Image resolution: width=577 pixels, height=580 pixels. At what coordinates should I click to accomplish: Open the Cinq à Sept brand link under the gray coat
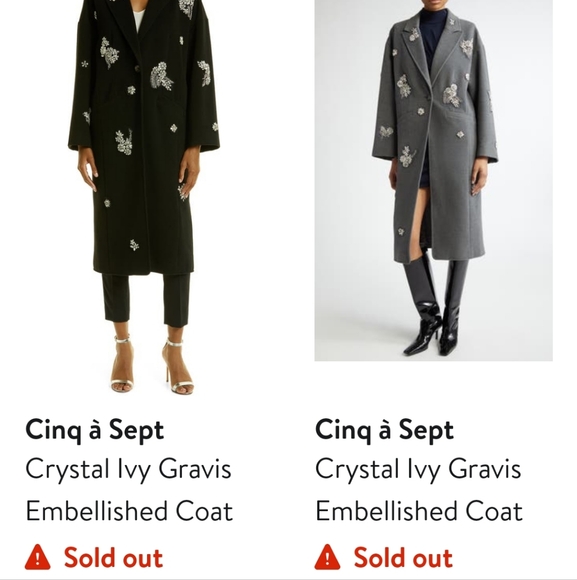[384, 430]
